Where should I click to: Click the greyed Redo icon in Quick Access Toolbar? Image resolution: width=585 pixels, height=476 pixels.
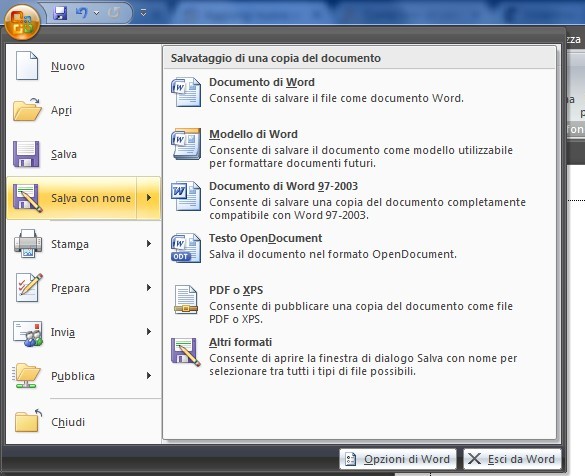point(113,13)
